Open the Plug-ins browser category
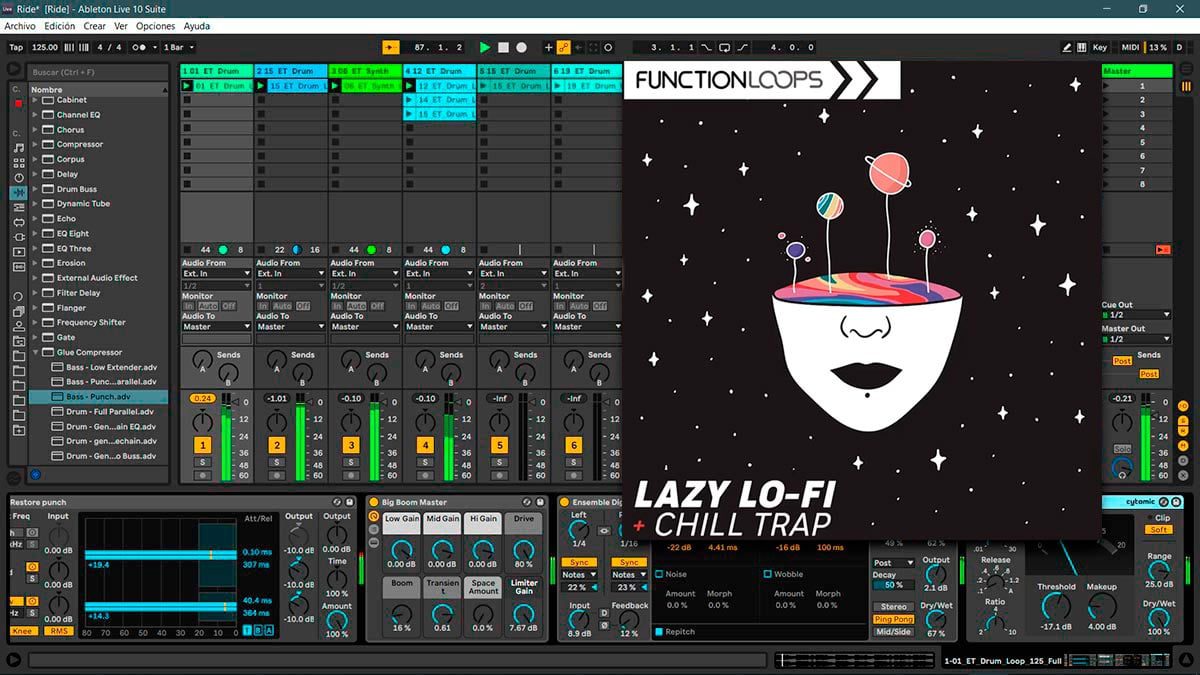This screenshot has height=675, width=1200. coord(18,237)
